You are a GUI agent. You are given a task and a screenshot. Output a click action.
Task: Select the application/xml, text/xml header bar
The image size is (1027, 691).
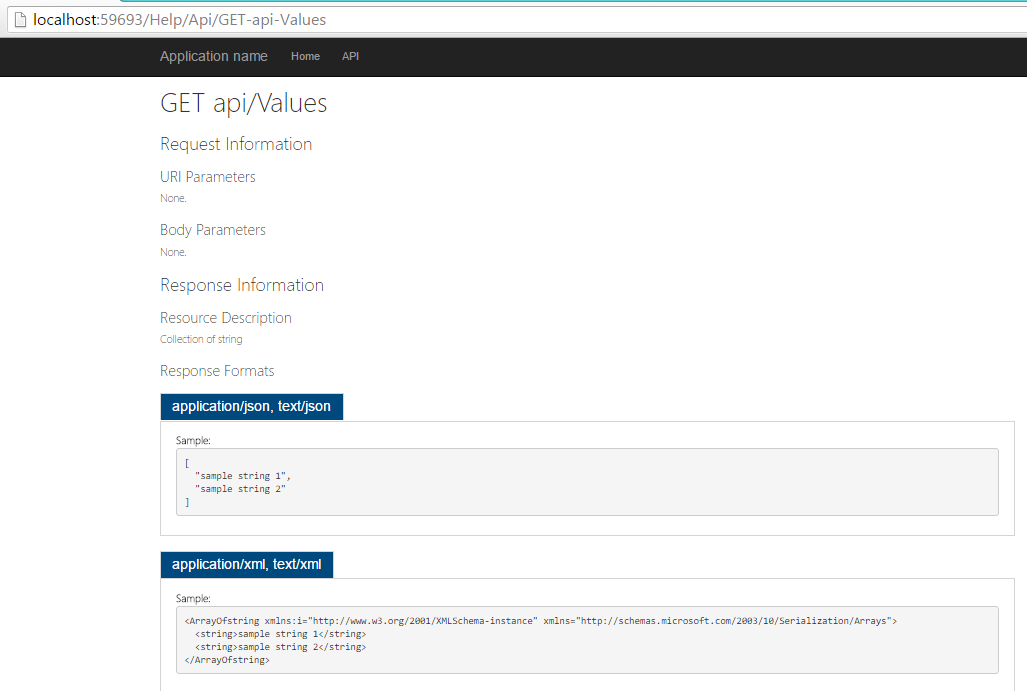[247, 564]
